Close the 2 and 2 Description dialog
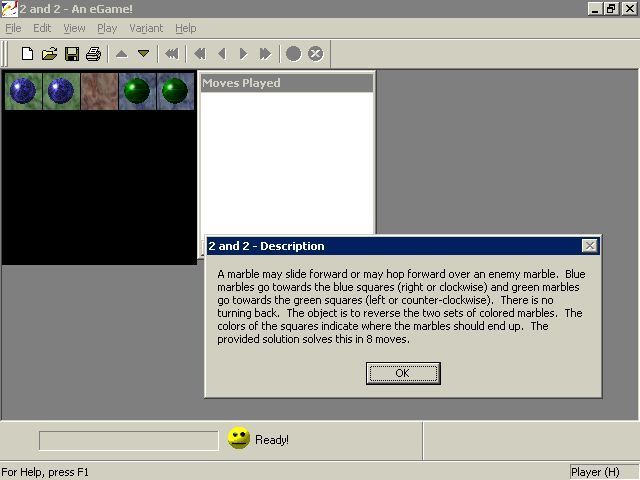 click(589, 246)
